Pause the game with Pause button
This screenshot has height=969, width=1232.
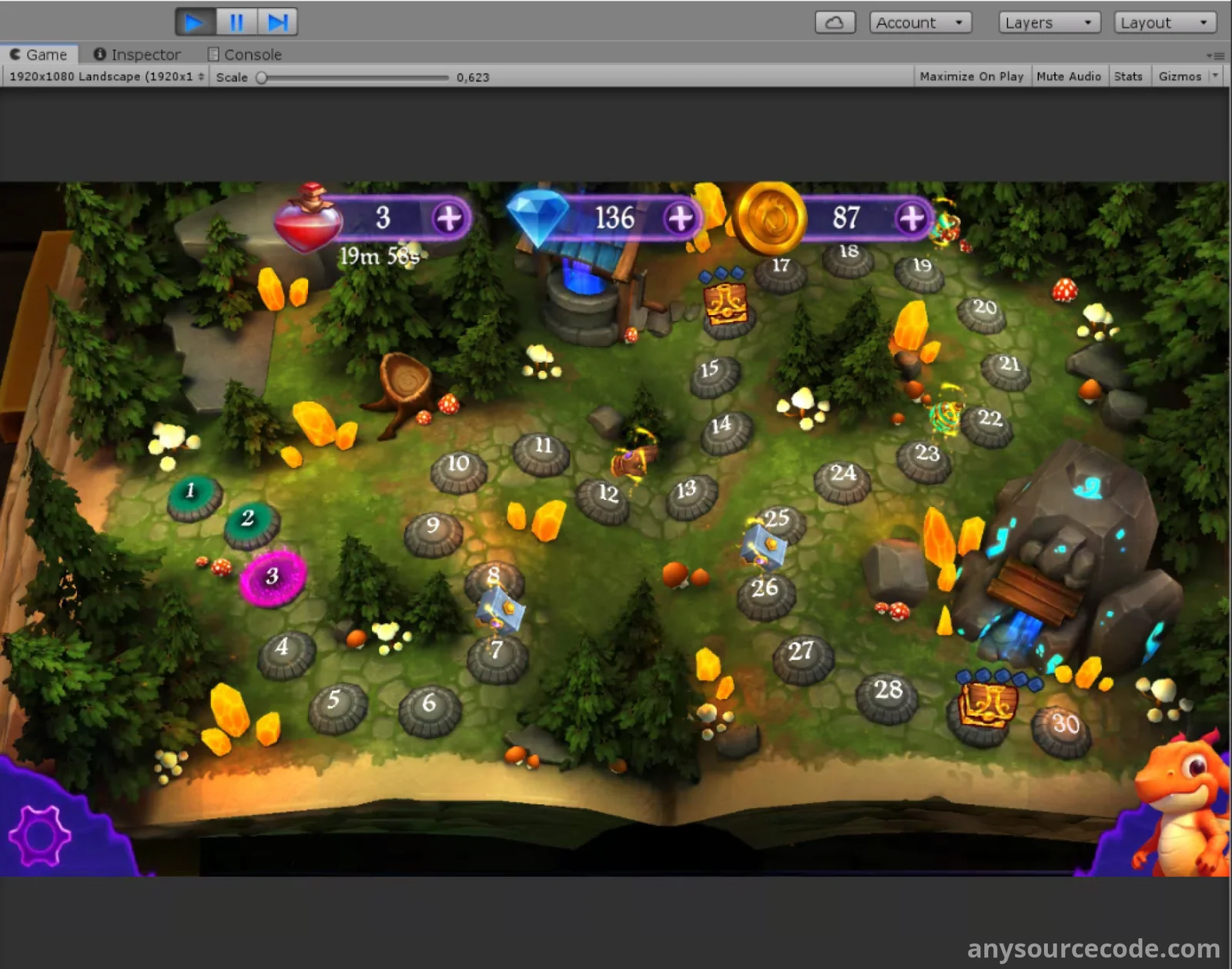pyautogui.click(x=236, y=22)
